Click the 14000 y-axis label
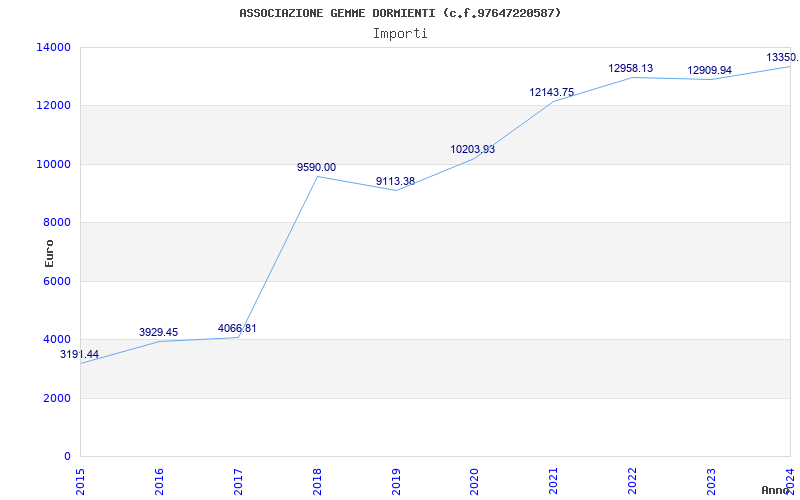 click(x=53, y=47)
